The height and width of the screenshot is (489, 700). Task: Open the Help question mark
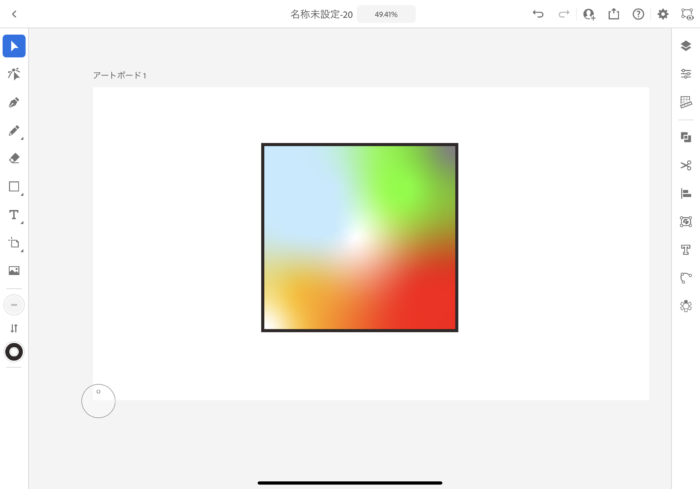(x=638, y=14)
